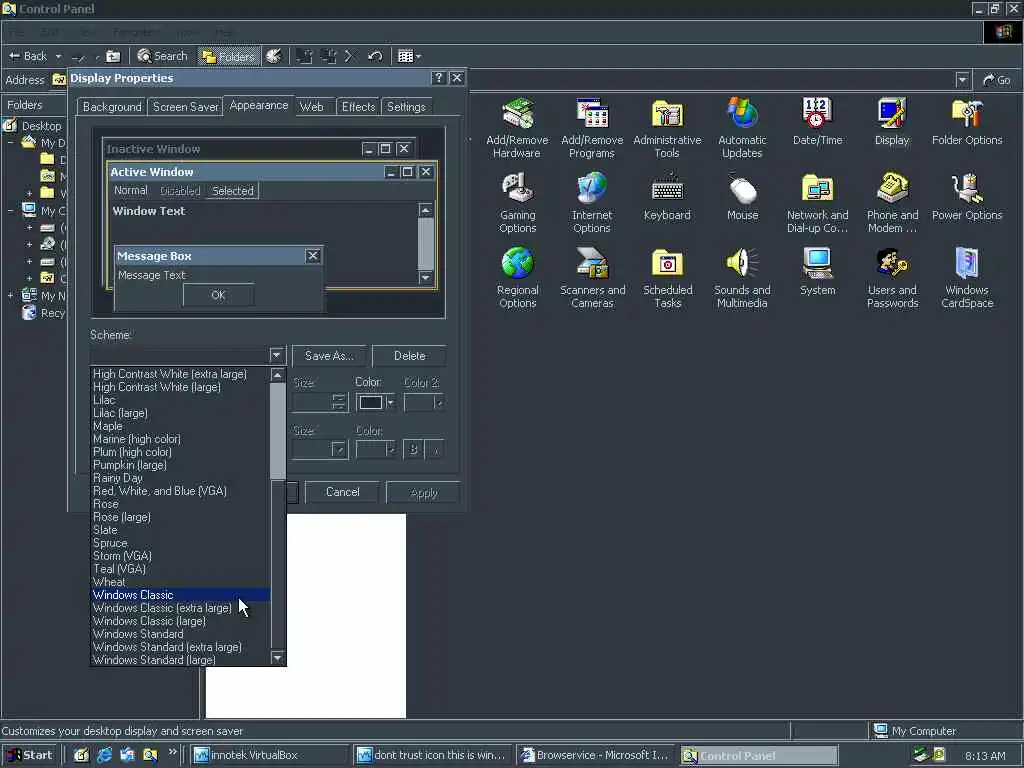Pick High Contrast White (large) scheme
Image resolution: width=1024 pixels, height=768 pixels.
pos(180,387)
